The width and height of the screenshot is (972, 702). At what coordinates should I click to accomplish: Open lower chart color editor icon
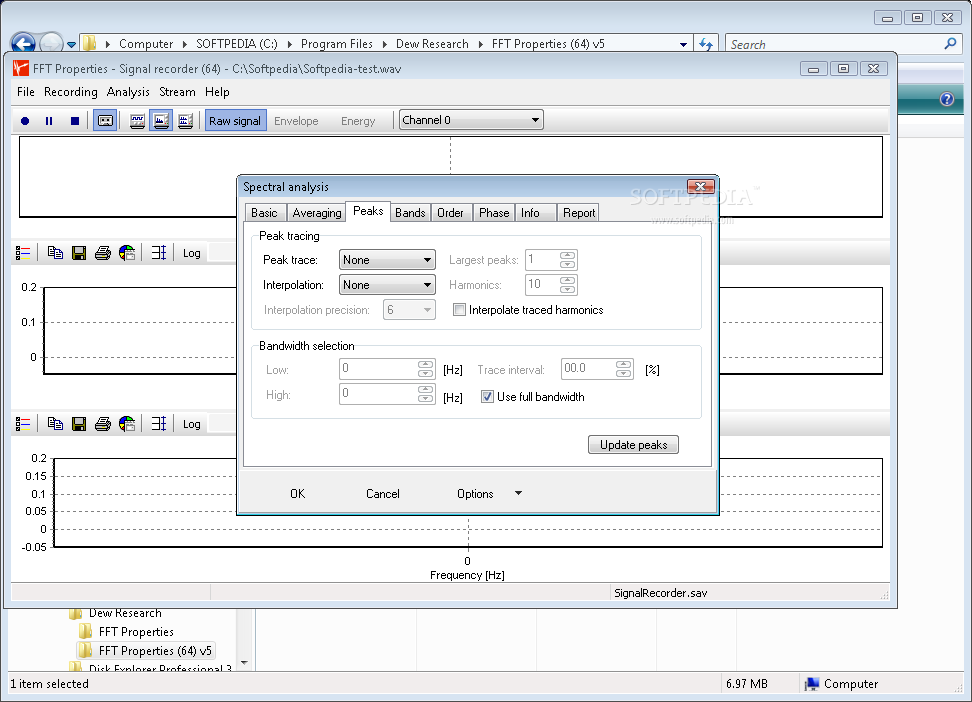pos(127,424)
